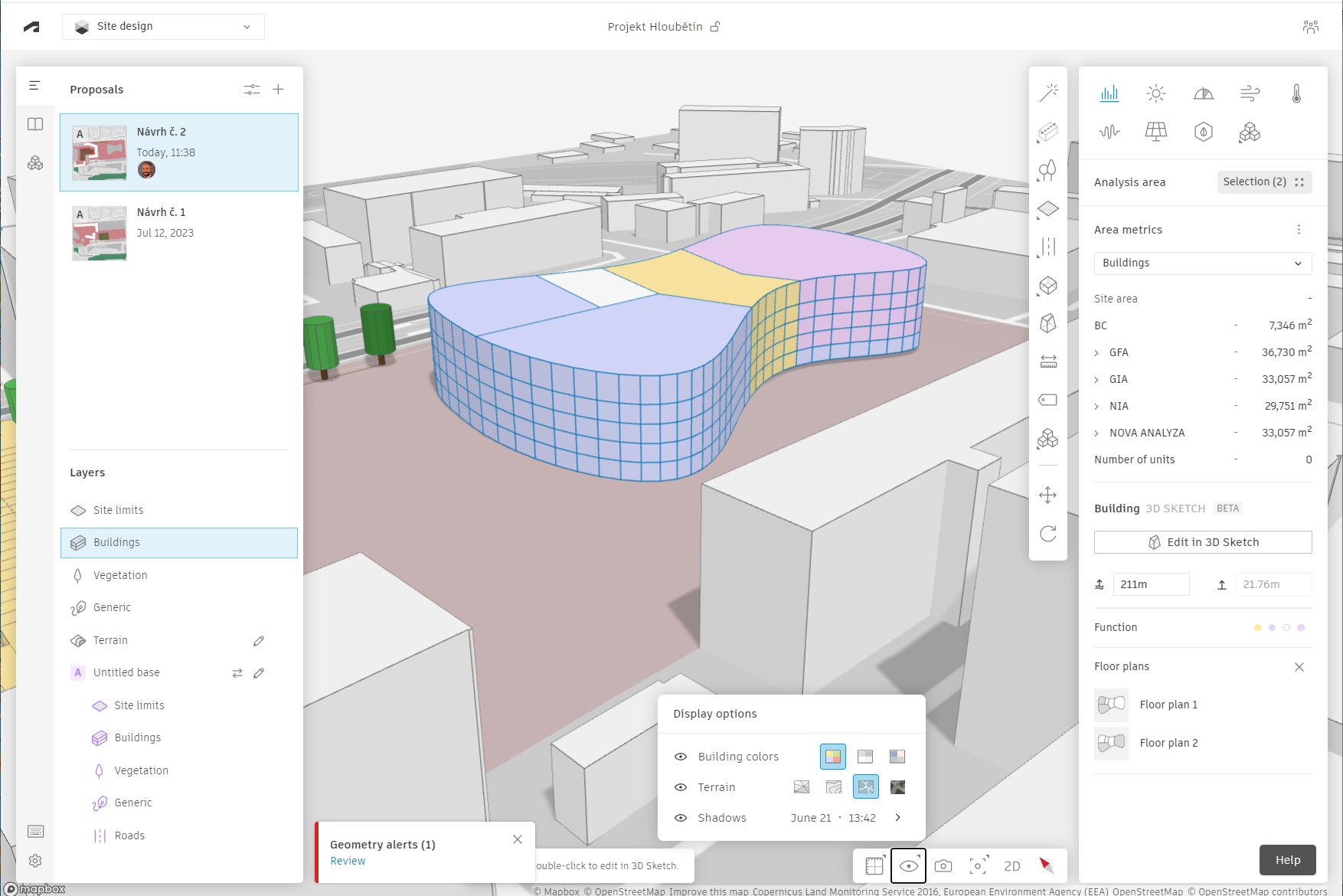Hide Shadows using the eye icon
Screen dimensions: 1343x896
(x=680, y=818)
